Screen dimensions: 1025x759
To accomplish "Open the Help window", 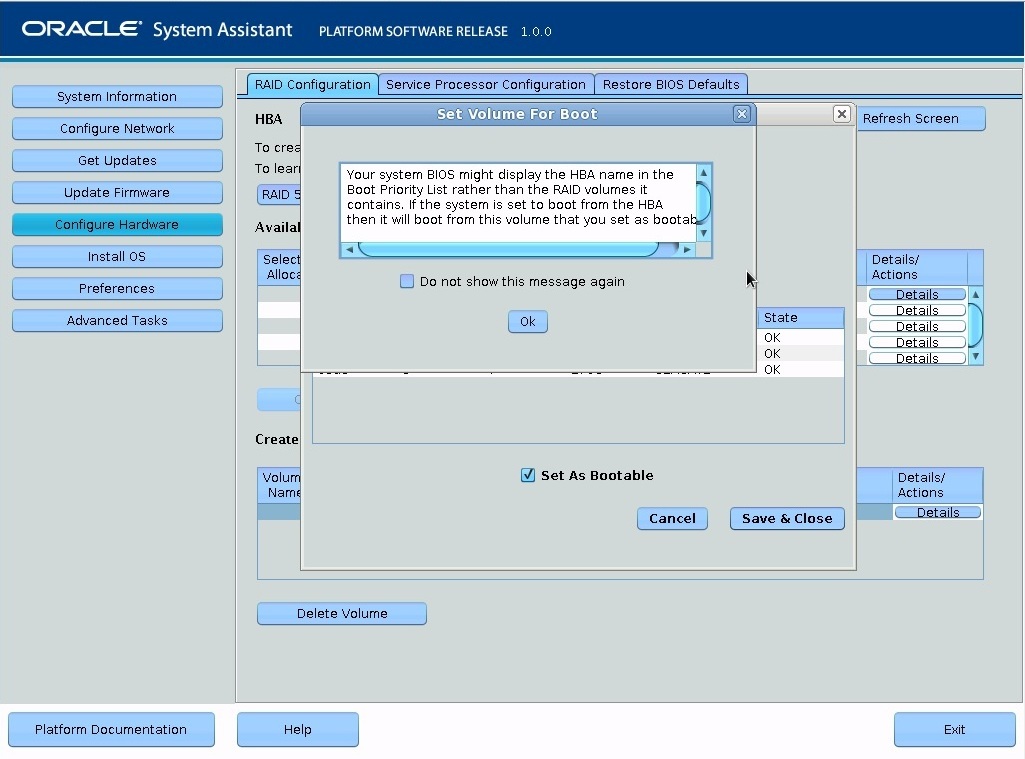I will point(297,729).
